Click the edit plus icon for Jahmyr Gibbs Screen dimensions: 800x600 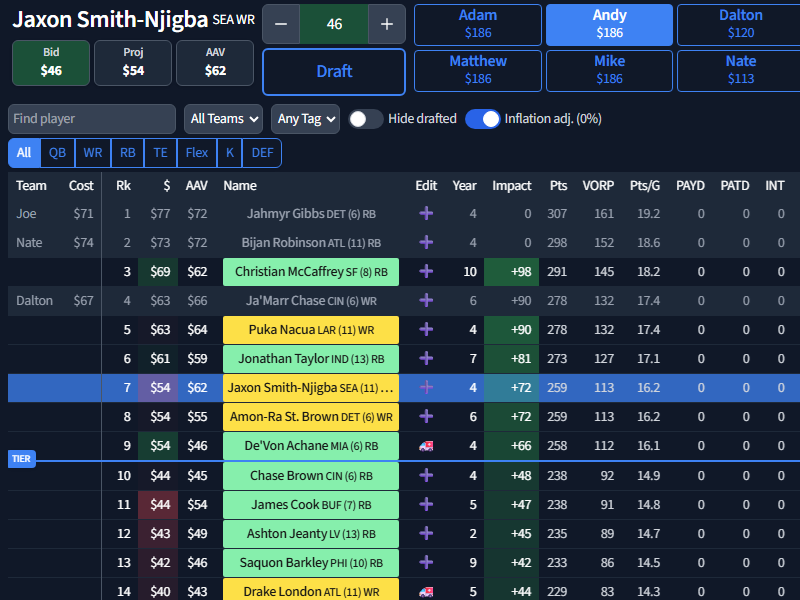(x=426, y=213)
